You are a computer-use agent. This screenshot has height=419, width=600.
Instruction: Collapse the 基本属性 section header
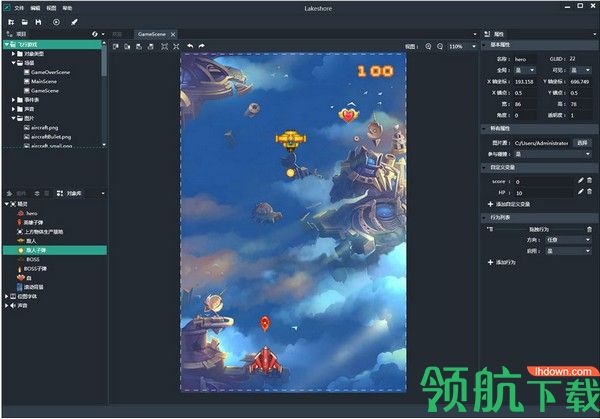(540, 45)
